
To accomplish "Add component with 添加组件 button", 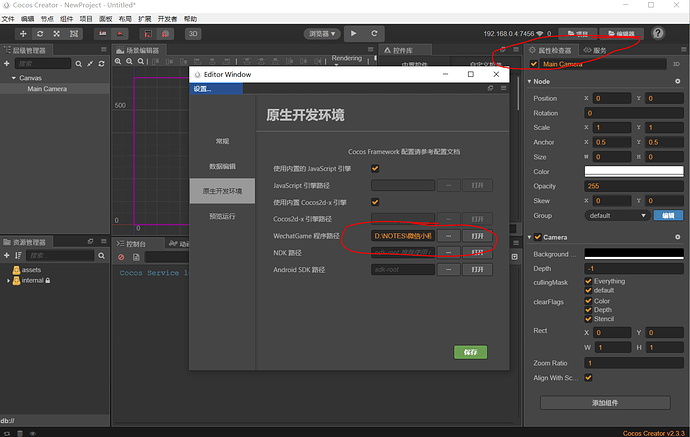I will click(605, 403).
